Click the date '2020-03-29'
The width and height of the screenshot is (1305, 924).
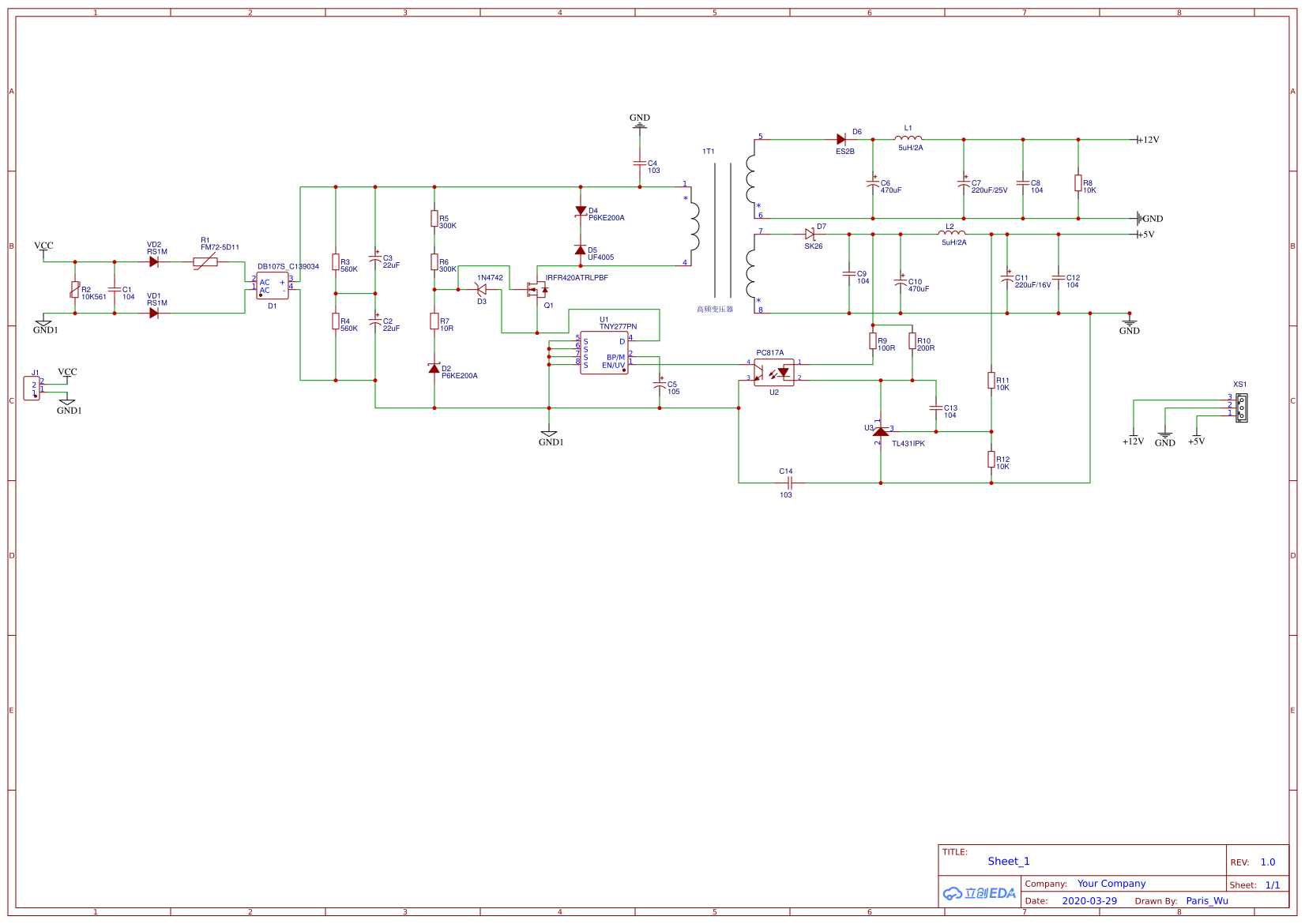(x=1089, y=901)
